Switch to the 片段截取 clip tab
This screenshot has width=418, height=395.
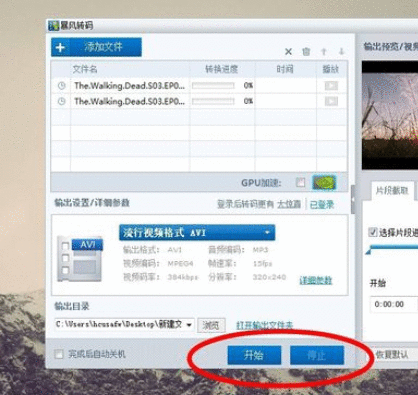click(x=392, y=191)
